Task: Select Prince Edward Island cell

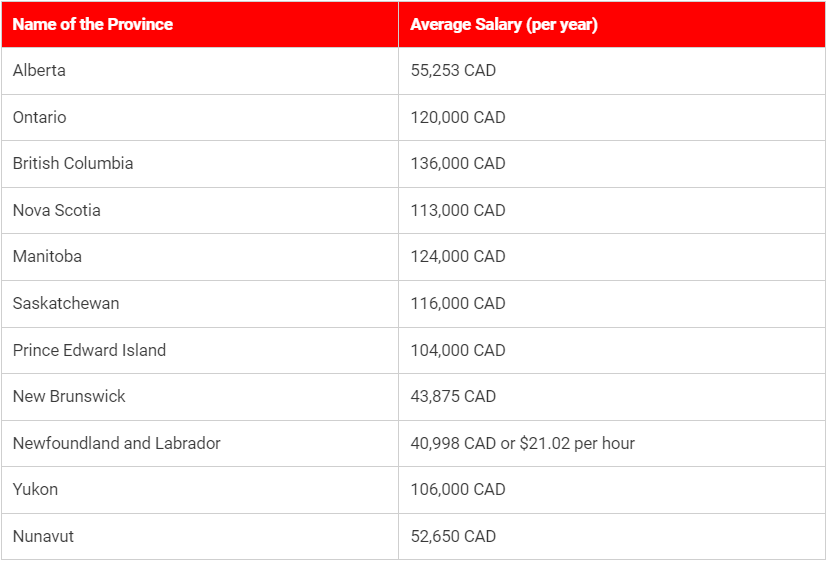Action: coord(89,350)
